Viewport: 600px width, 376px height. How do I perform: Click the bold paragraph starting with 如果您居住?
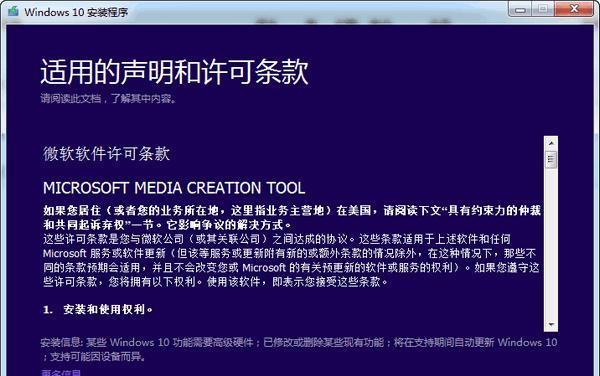pyautogui.click(x=292, y=217)
